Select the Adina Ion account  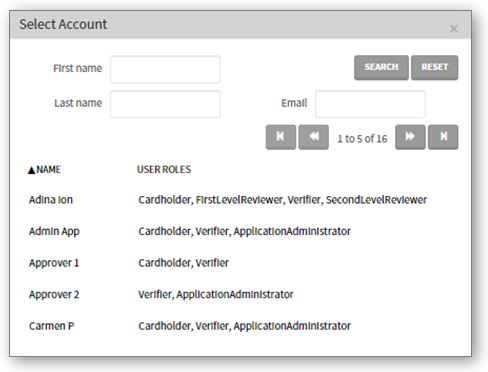pyautogui.click(x=51, y=200)
